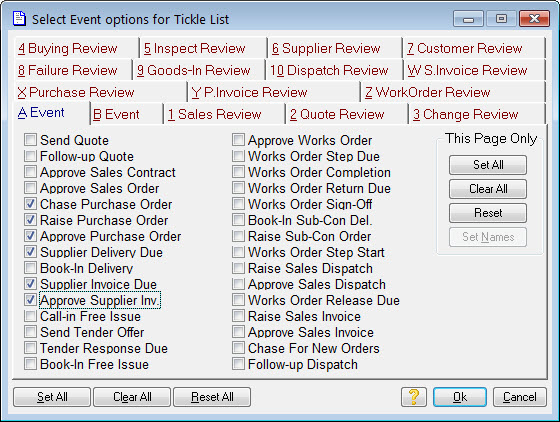Image resolution: width=560 pixels, height=422 pixels.
Task: Click the Reset button for this page
Action: click(x=488, y=213)
